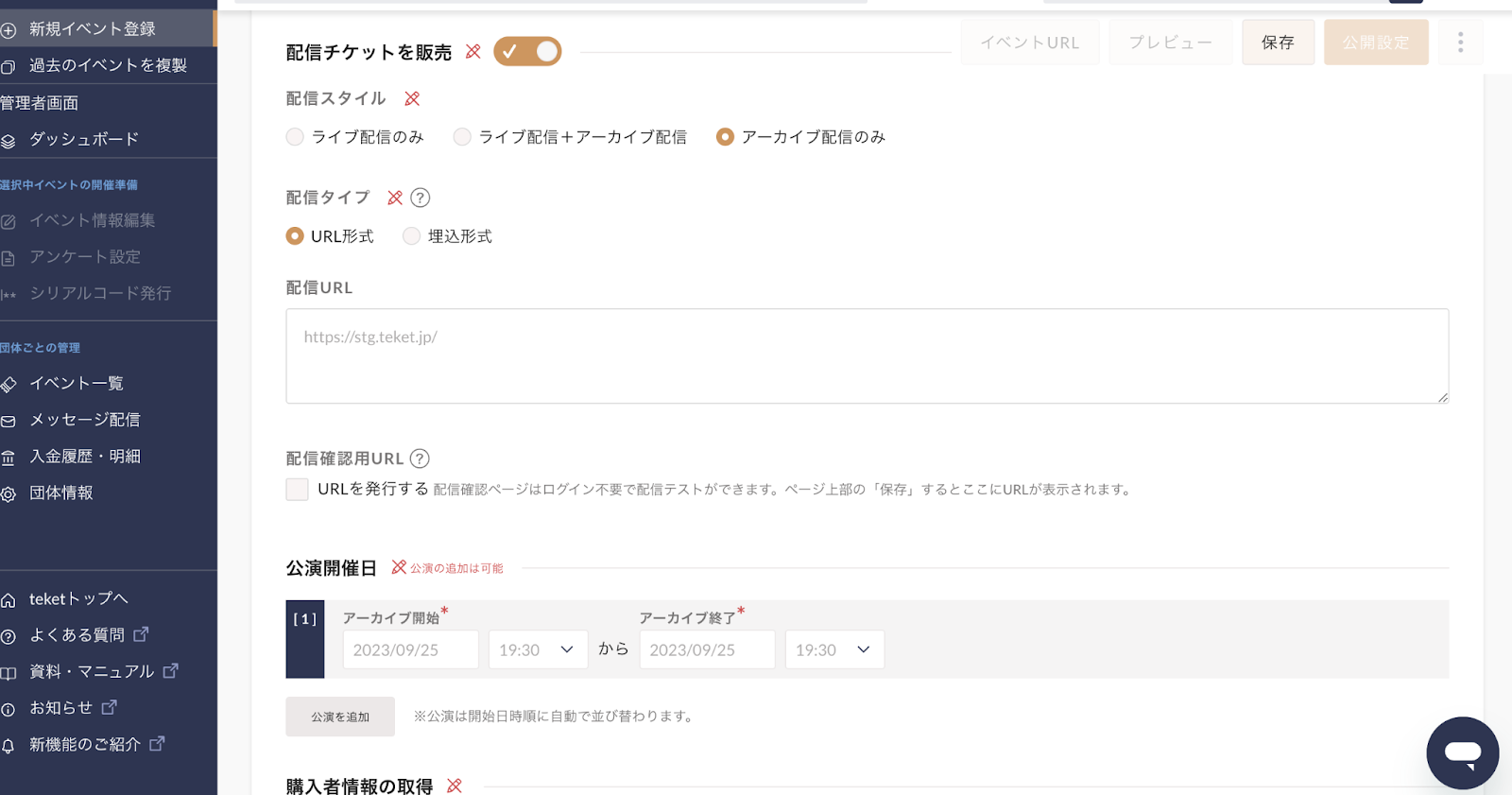The width and height of the screenshot is (1512, 795).
Task: Click the 保存 button
Action: [1278, 42]
